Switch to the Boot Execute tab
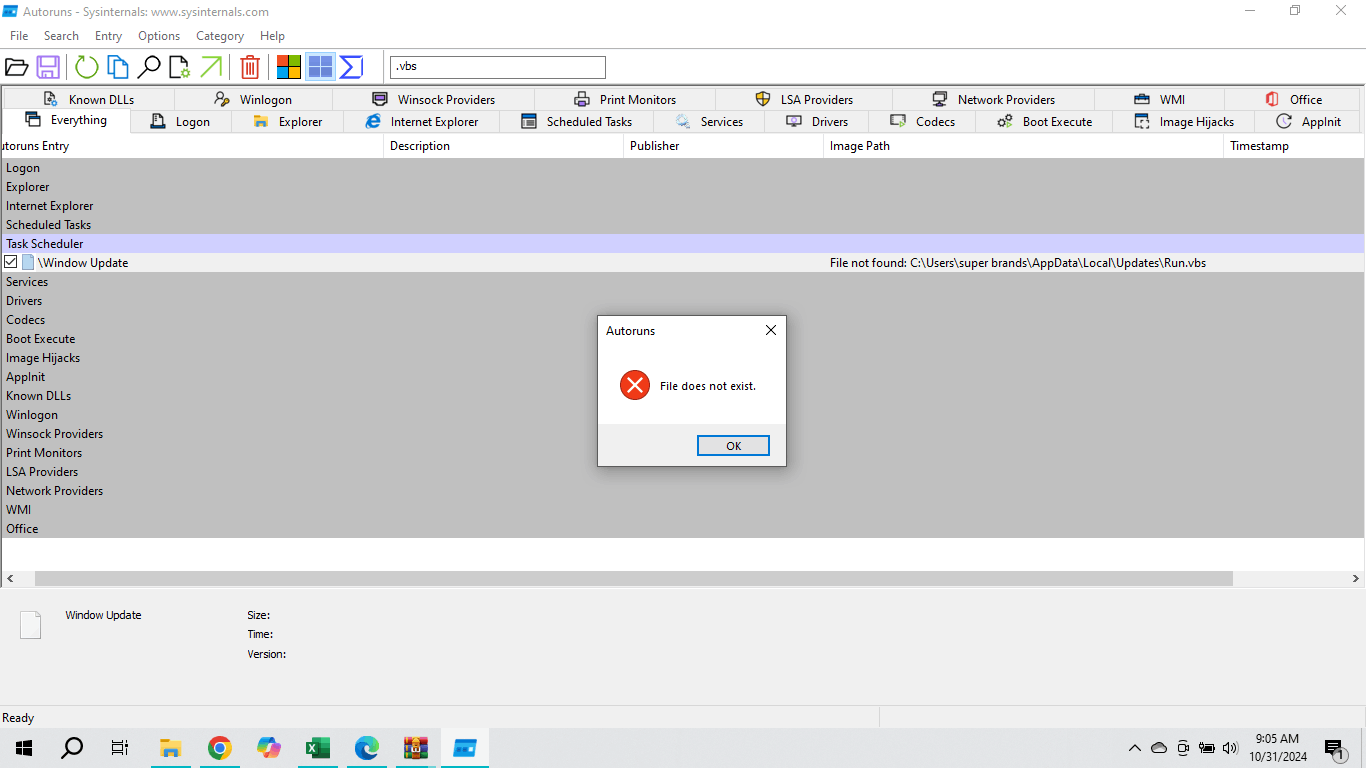Viewport: 1366px width, 768px height. pos(1044,121)
